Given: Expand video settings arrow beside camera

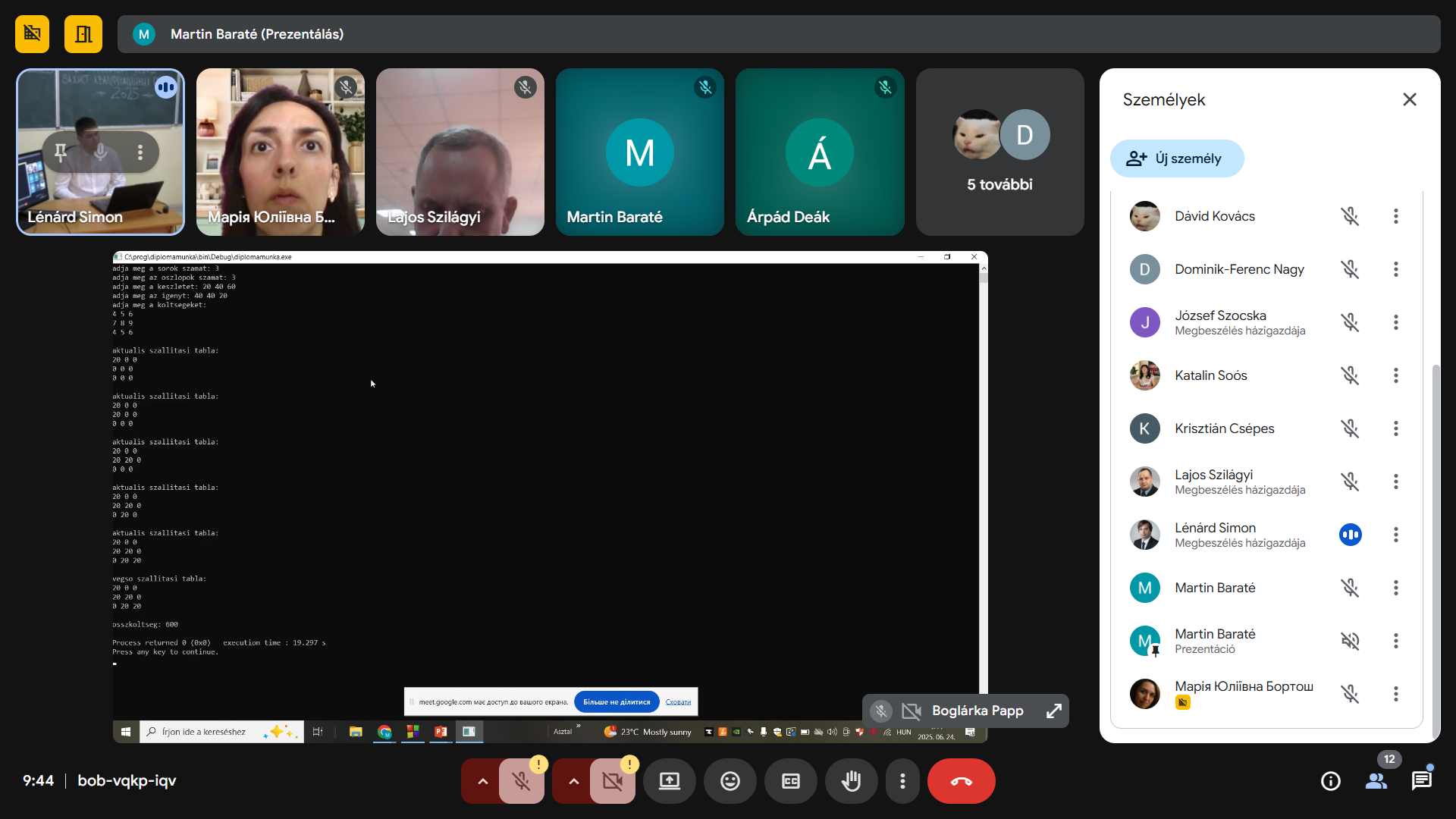Looking at the screenshot, I should [573, 781].
